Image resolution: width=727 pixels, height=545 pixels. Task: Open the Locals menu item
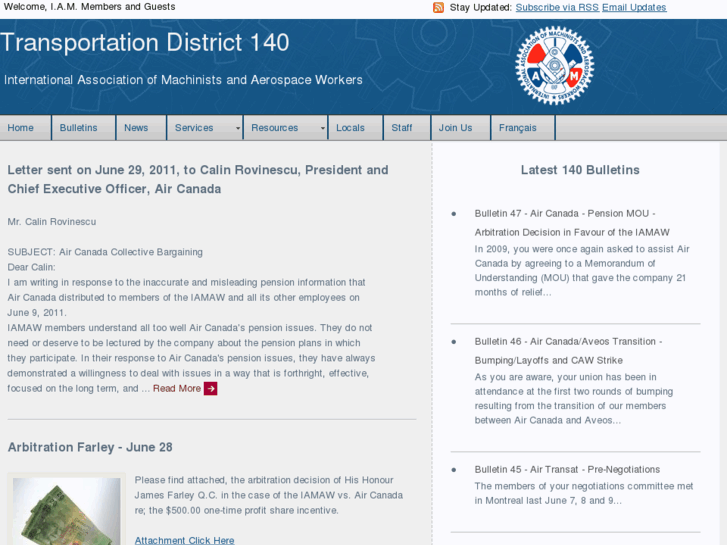[350, 128]
